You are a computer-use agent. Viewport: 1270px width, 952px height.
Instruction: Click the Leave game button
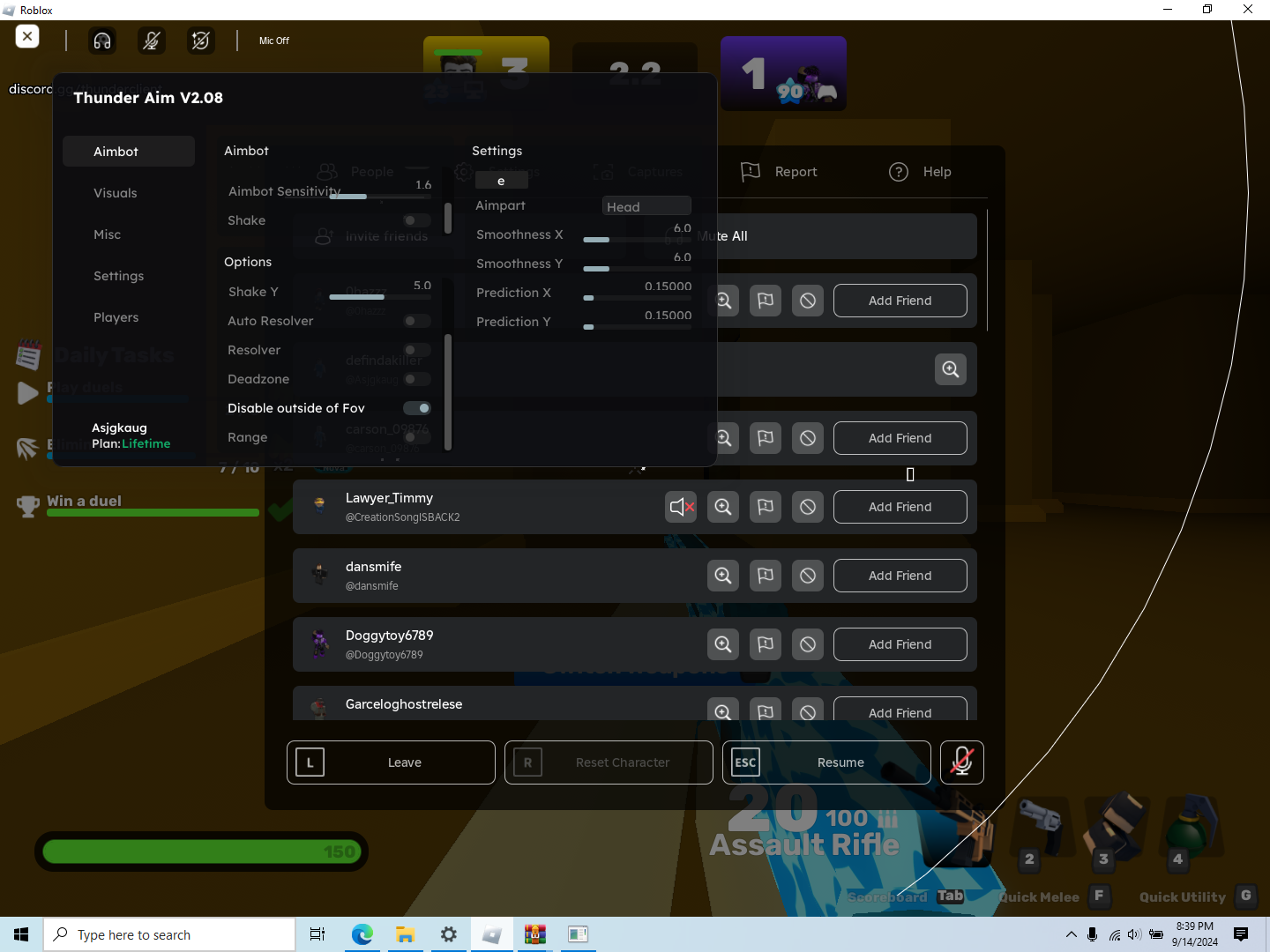tap(391, 762)
